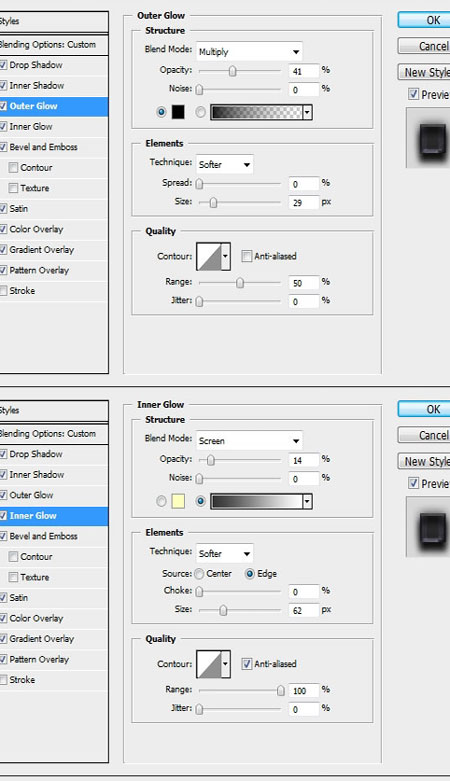Viewport: 450px width, 781px height.
Task: Select the gradient radio in Inner Glow
Action: click(x=200, y=501)
